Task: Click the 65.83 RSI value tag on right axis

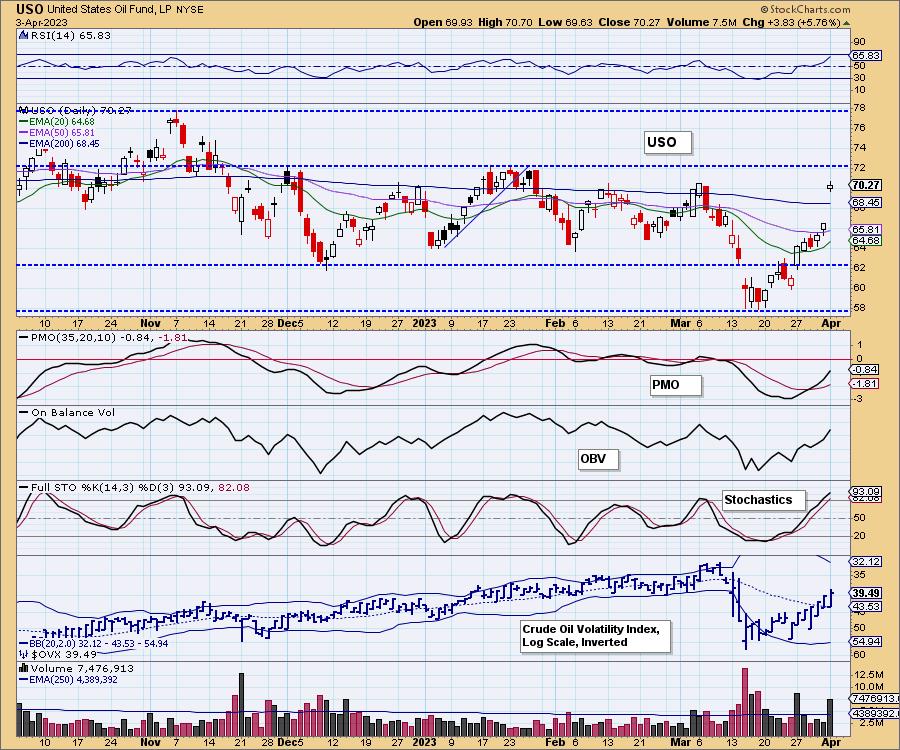Action: pyautogui.click(x=866, y=55)
